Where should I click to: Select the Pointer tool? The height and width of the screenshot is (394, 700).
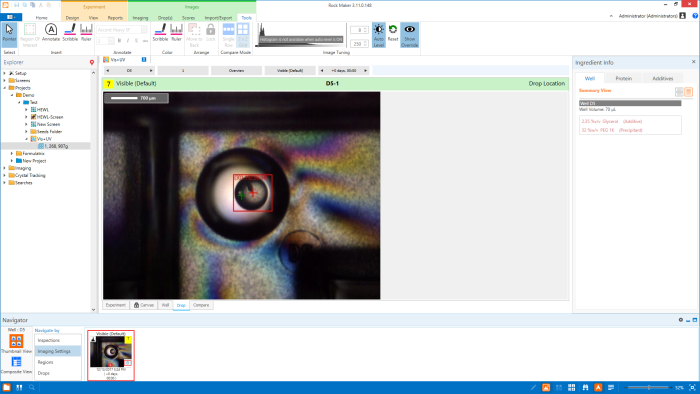point(9,34)
